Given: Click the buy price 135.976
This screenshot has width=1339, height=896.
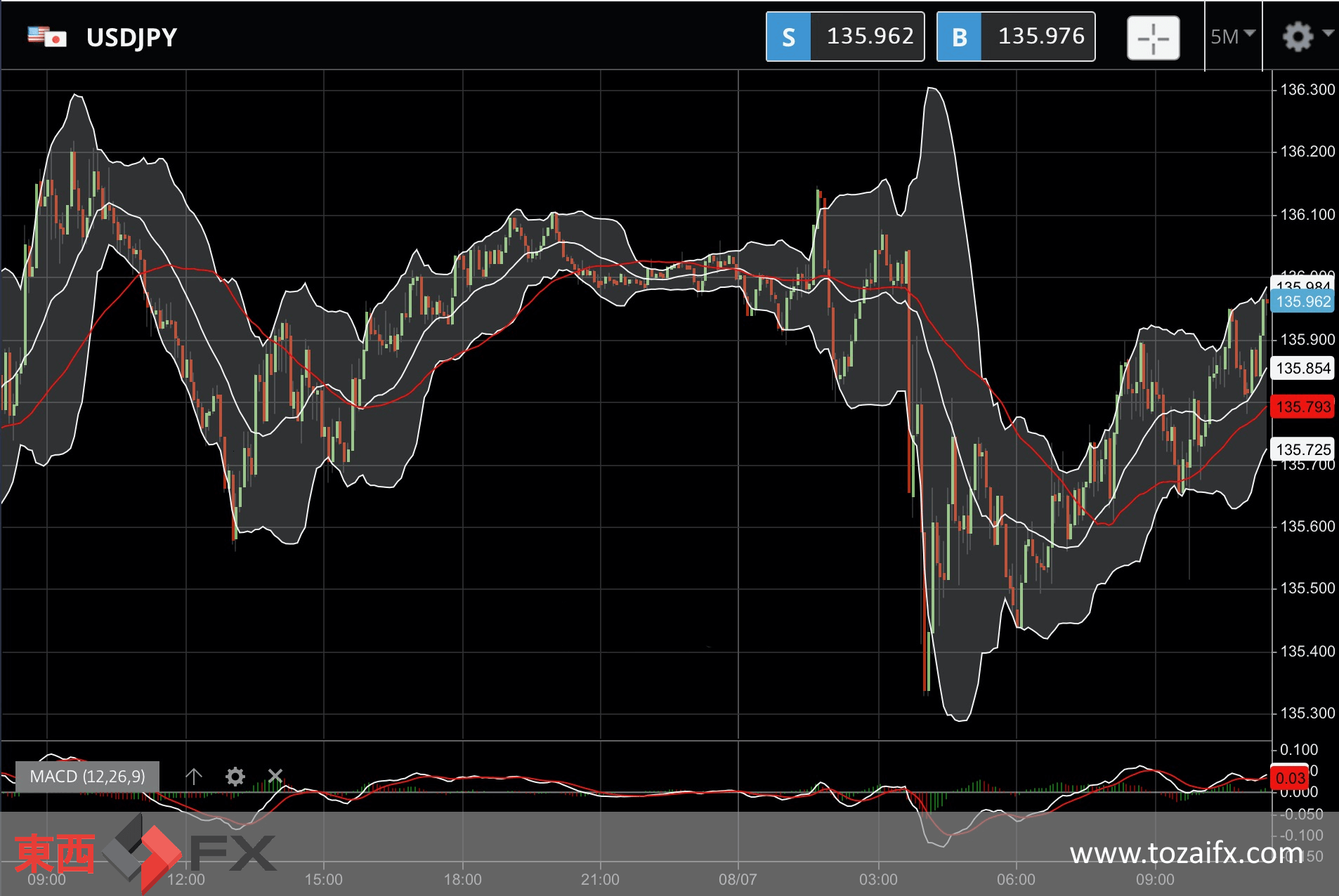Looking at the screenshot, I should tap(1040, 37).
